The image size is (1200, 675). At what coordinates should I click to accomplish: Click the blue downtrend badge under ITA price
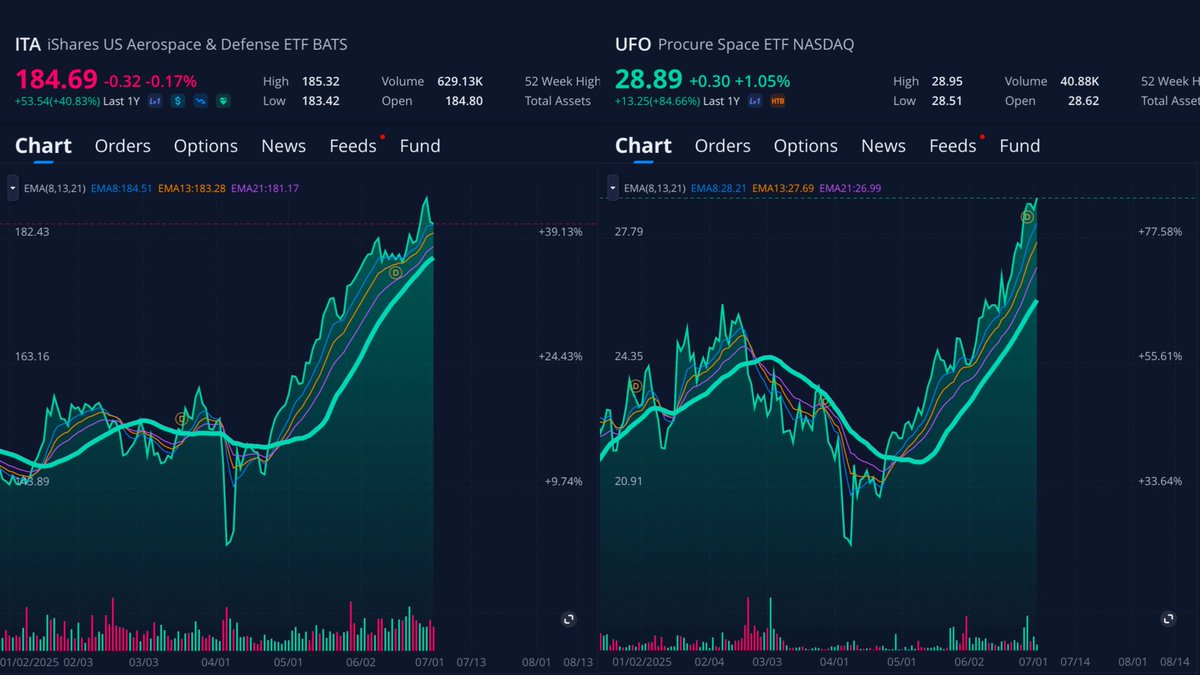[x=200, y=101]
